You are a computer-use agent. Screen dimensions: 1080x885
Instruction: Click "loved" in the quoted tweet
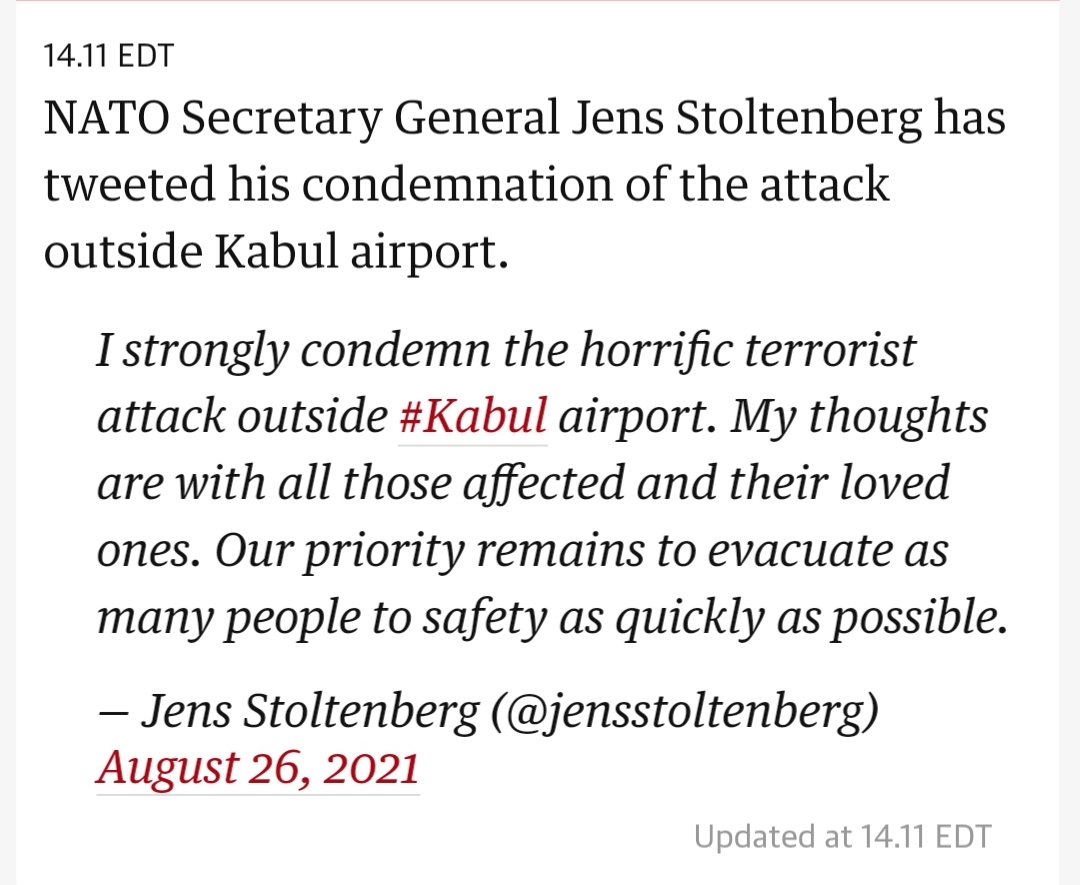coord(894,484)
